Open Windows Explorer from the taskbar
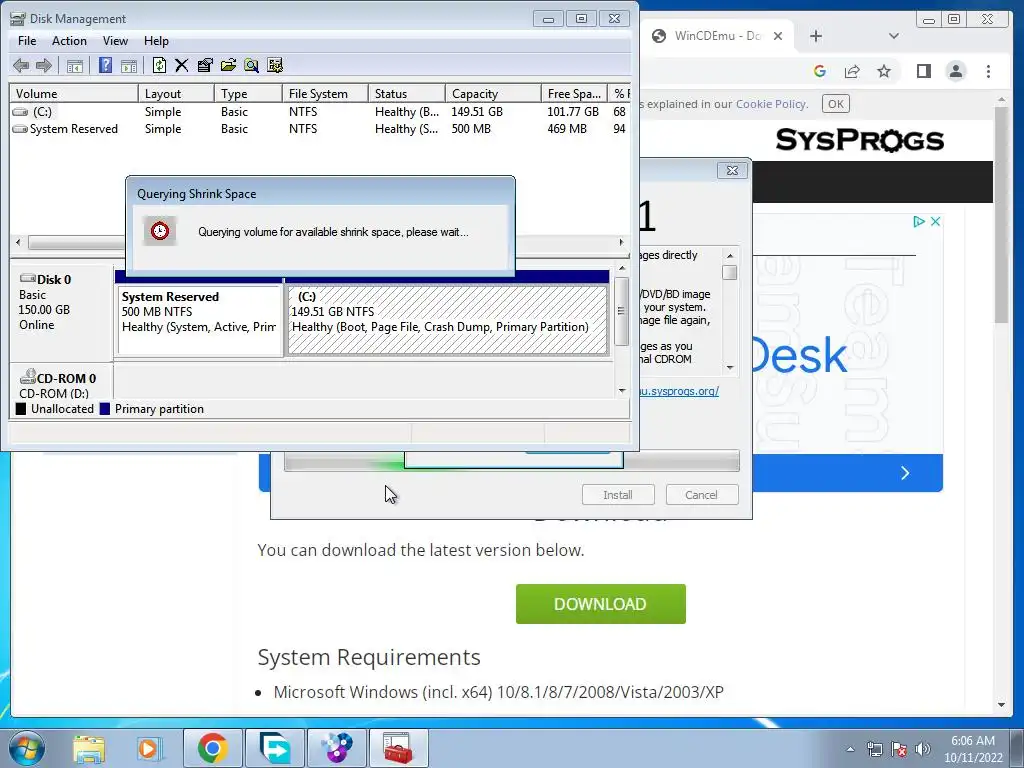1024x768 pixels. 89,748
